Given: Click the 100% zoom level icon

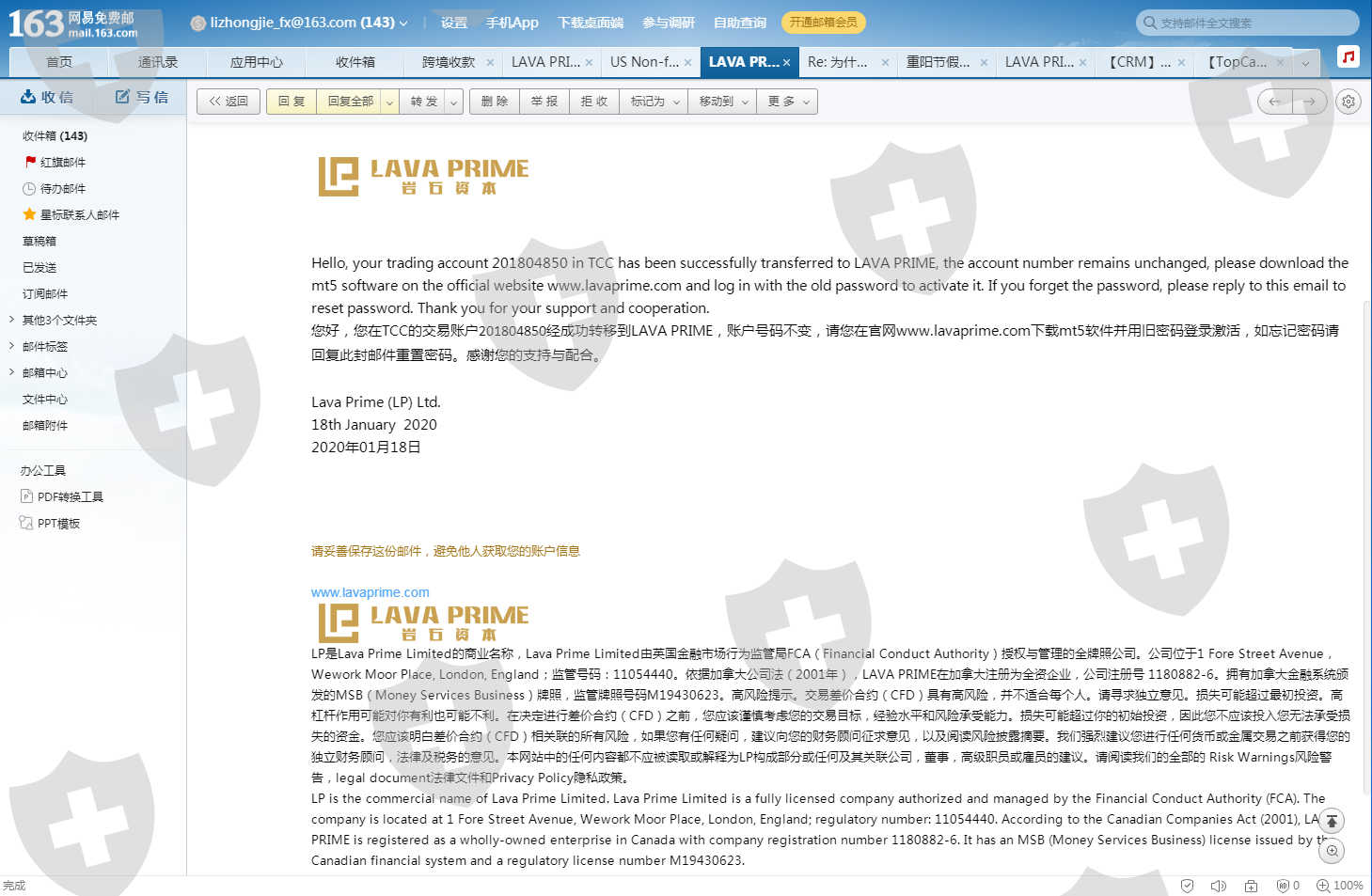Looking at the screenshot, I should tap(1323, 886).
